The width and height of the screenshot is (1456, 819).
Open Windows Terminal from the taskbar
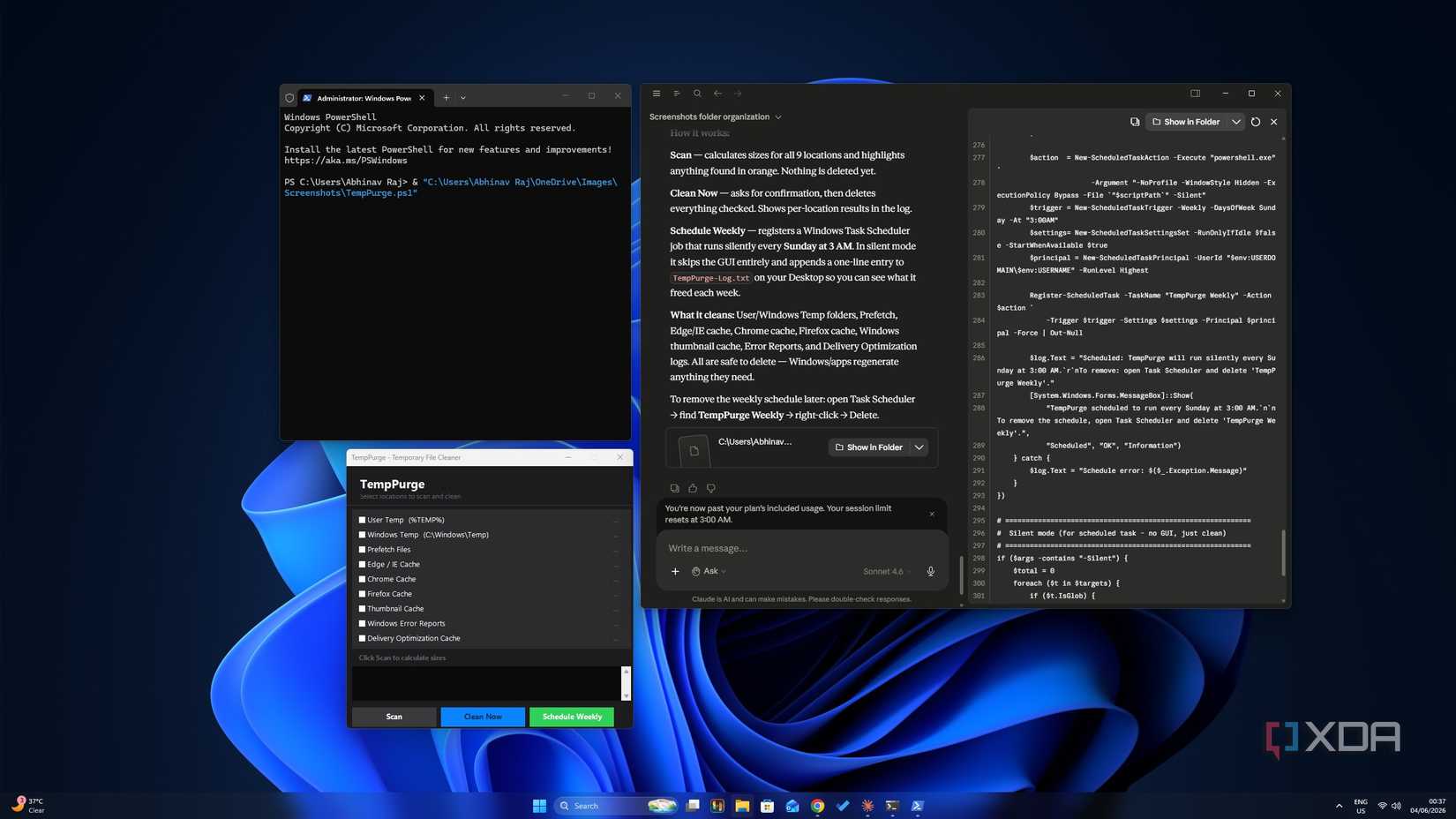(892, 806)
